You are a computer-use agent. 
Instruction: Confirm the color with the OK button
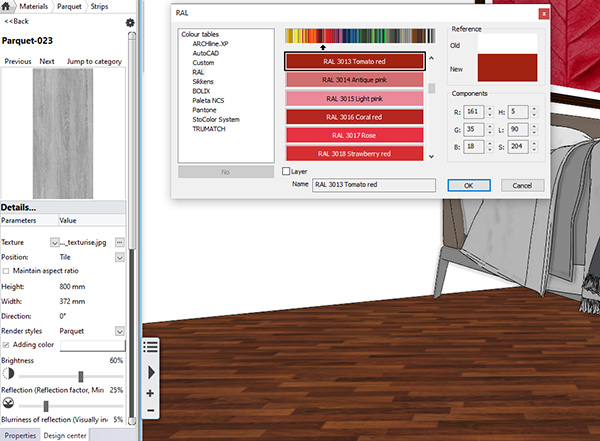point(468,185)
